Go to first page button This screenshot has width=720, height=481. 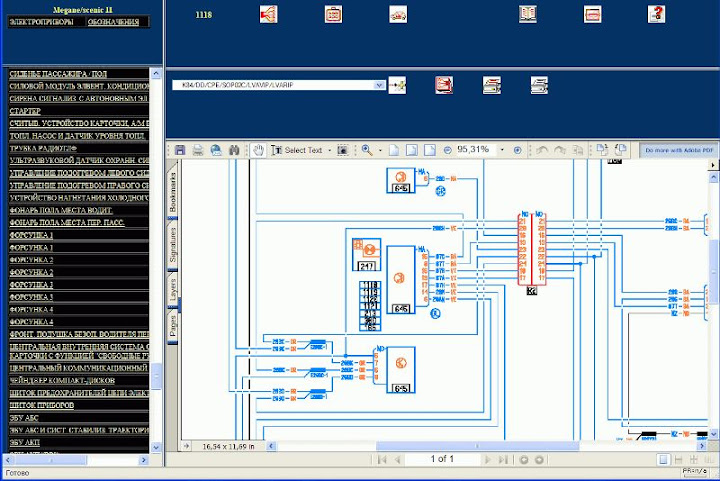tap(382, 459)
